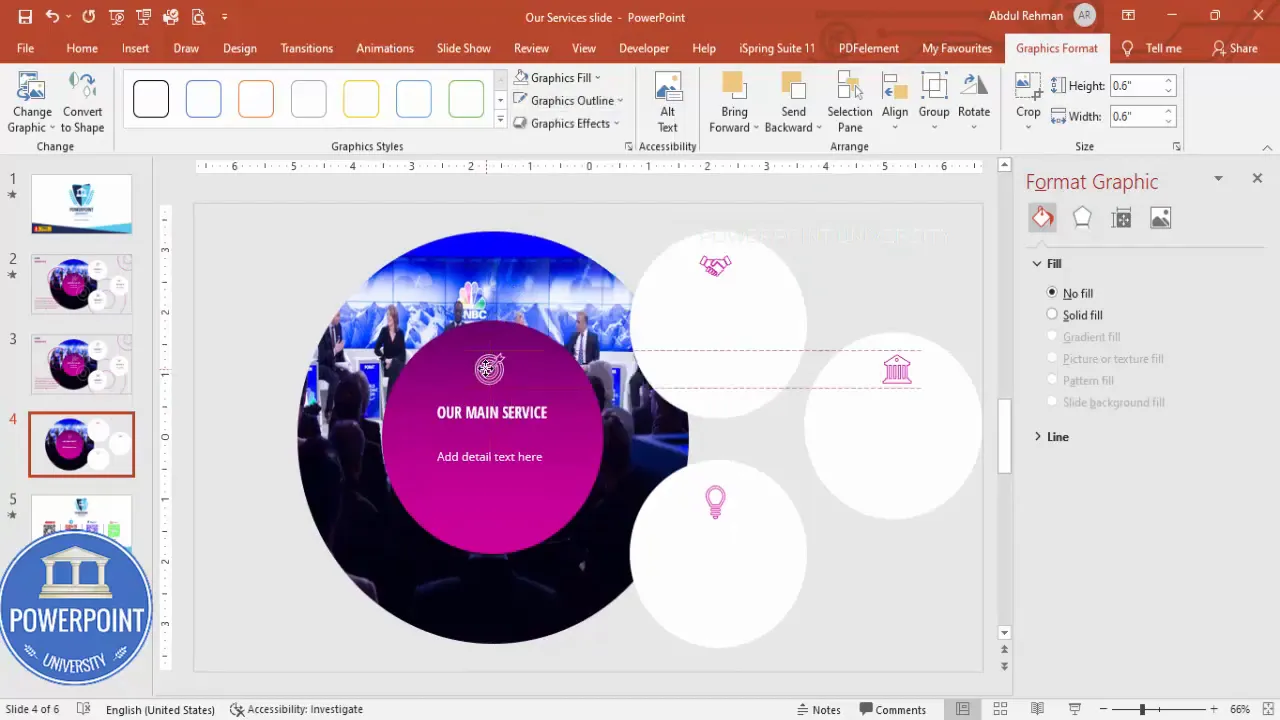Select the bank building icon on slide
Screen dimensions: 1280x720
click(897, 369)
